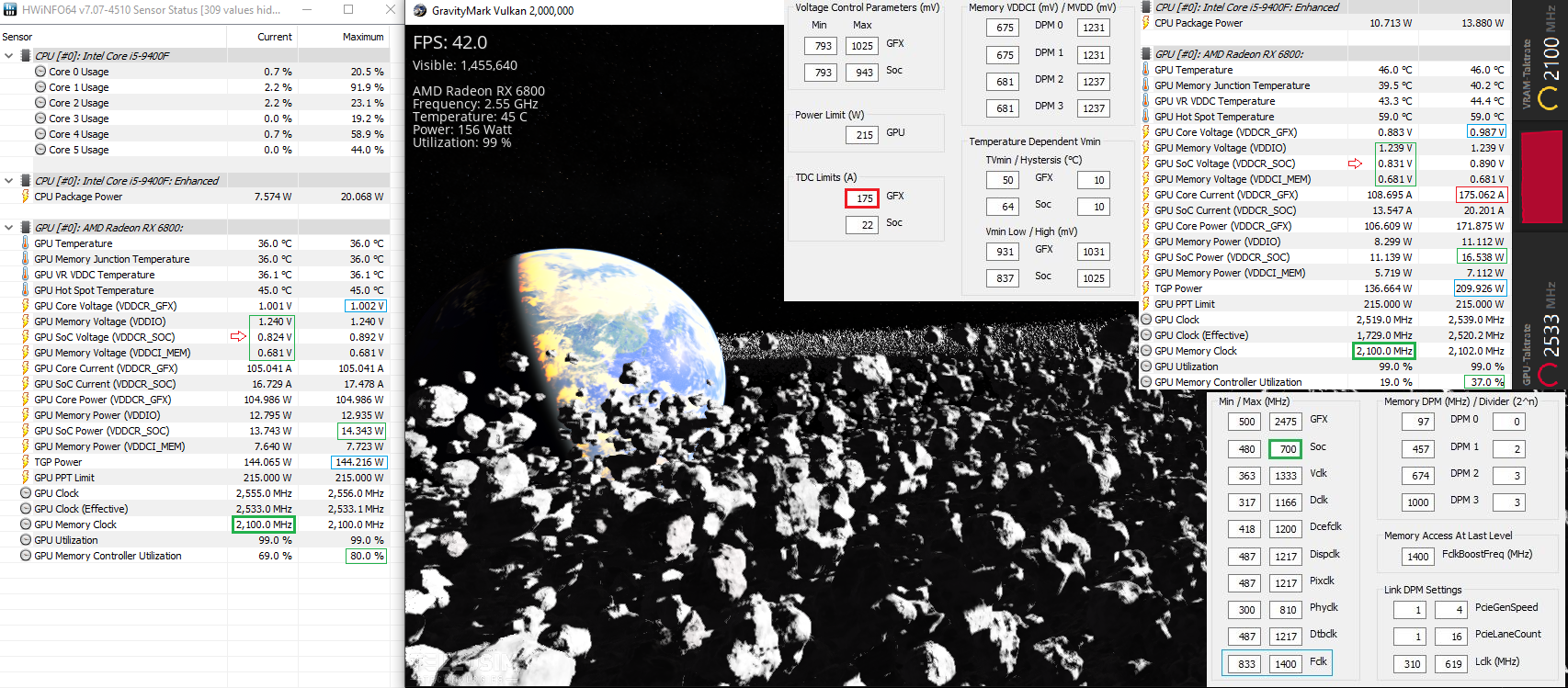1568x688 pixels.
Task: Click the Fclk min field showing 833
Action: tap(1246, 664)
